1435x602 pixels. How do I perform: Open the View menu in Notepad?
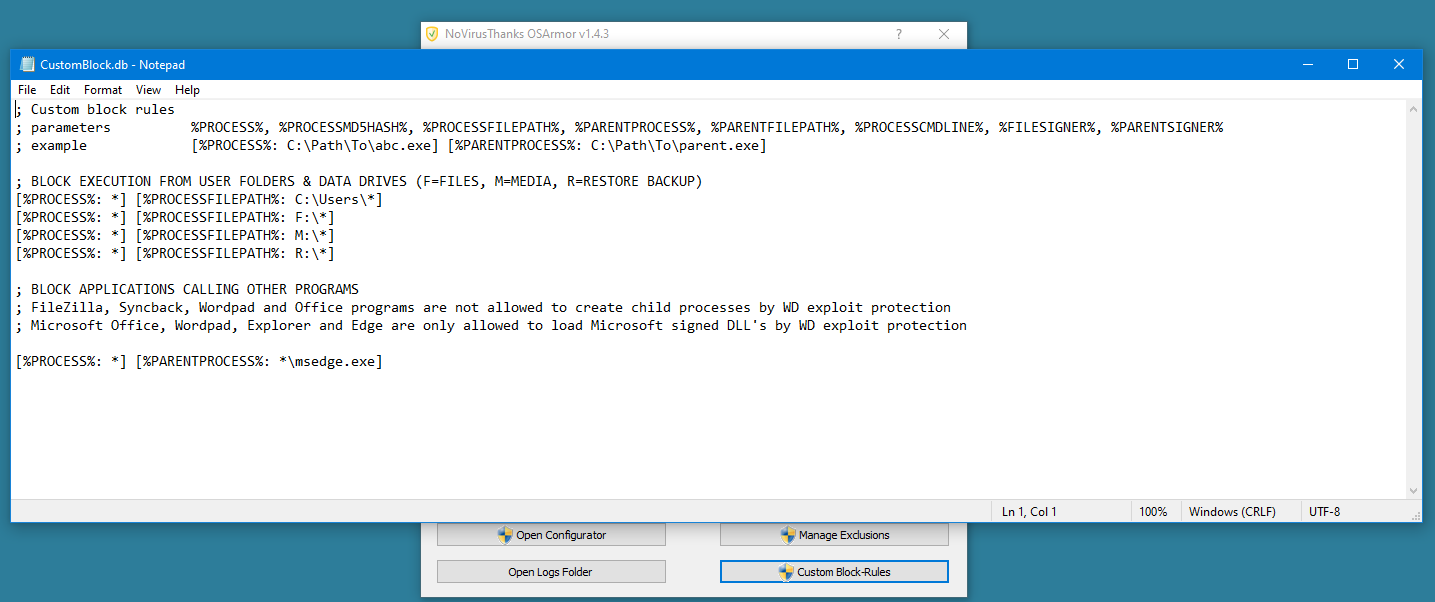149,90
